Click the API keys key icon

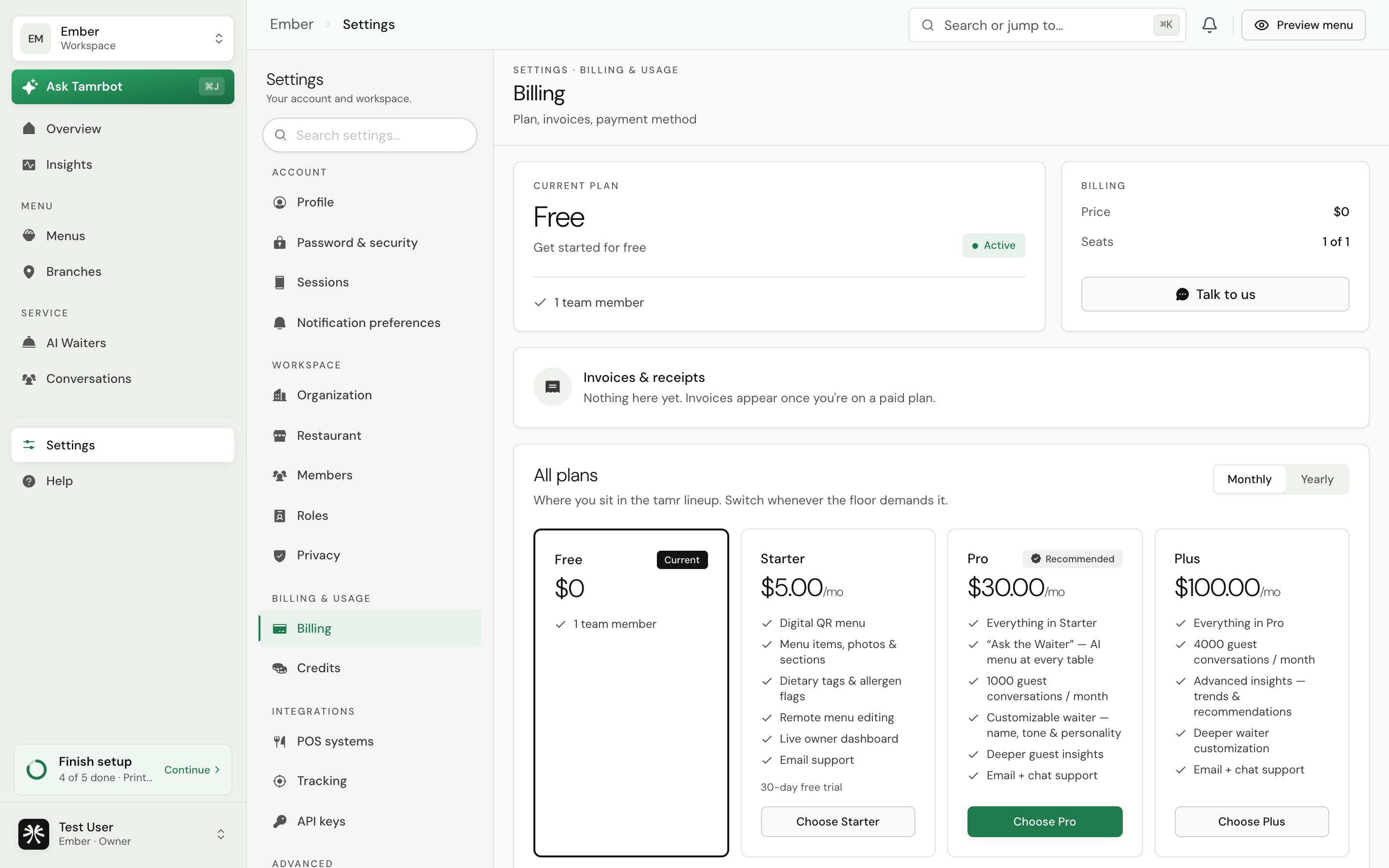tap(280, 821)
